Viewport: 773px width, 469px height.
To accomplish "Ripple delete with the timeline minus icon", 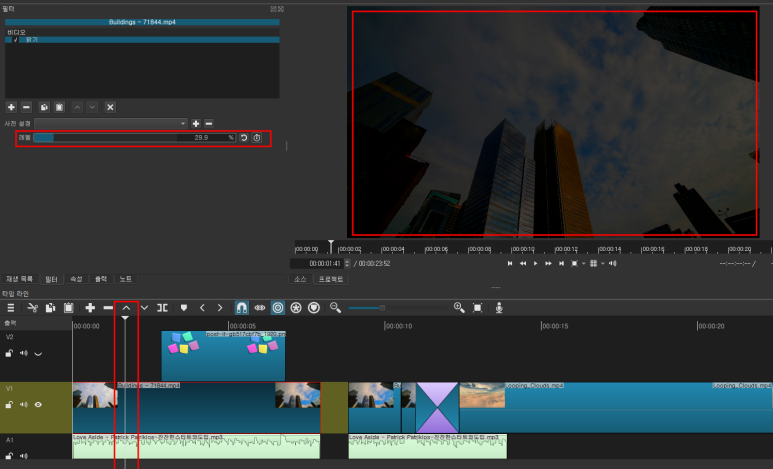I will point(108,308).
